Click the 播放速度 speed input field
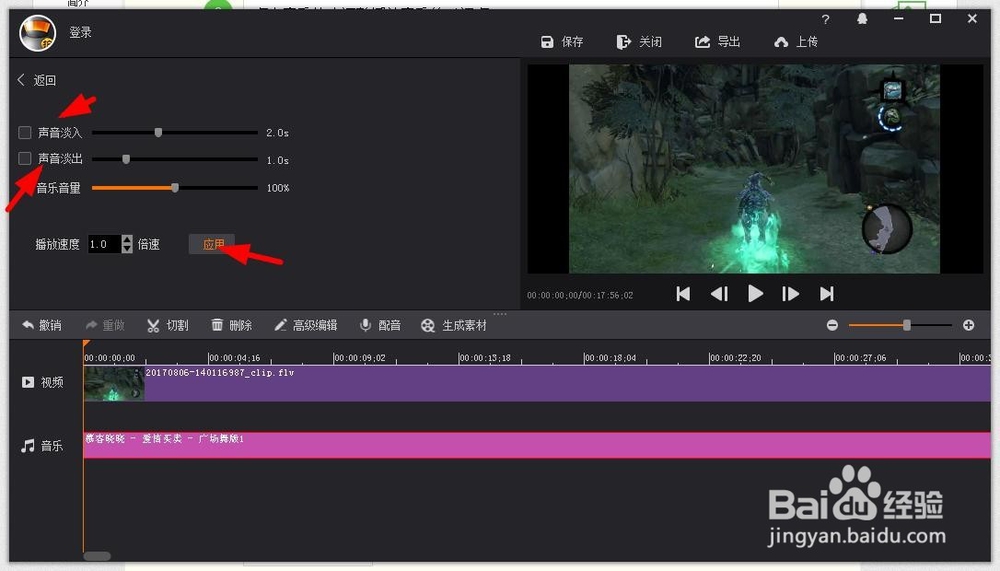1000x571 pixels. click(x=103, y=244)
